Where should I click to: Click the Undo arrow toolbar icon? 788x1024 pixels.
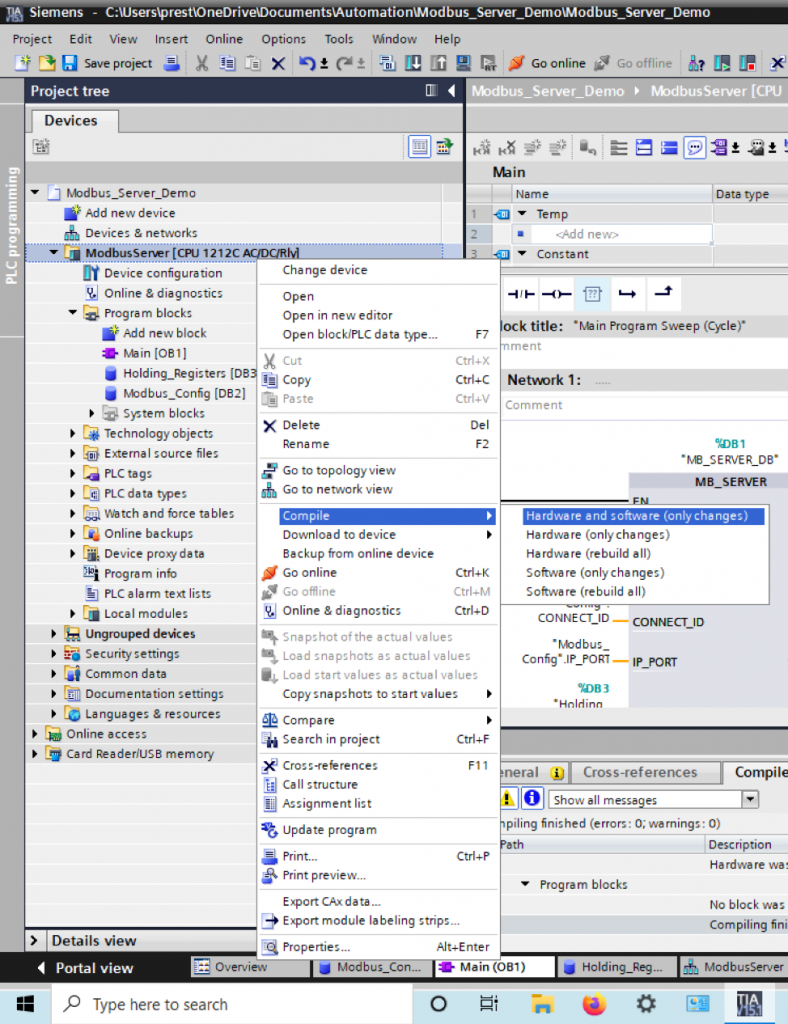click(307, 63)
